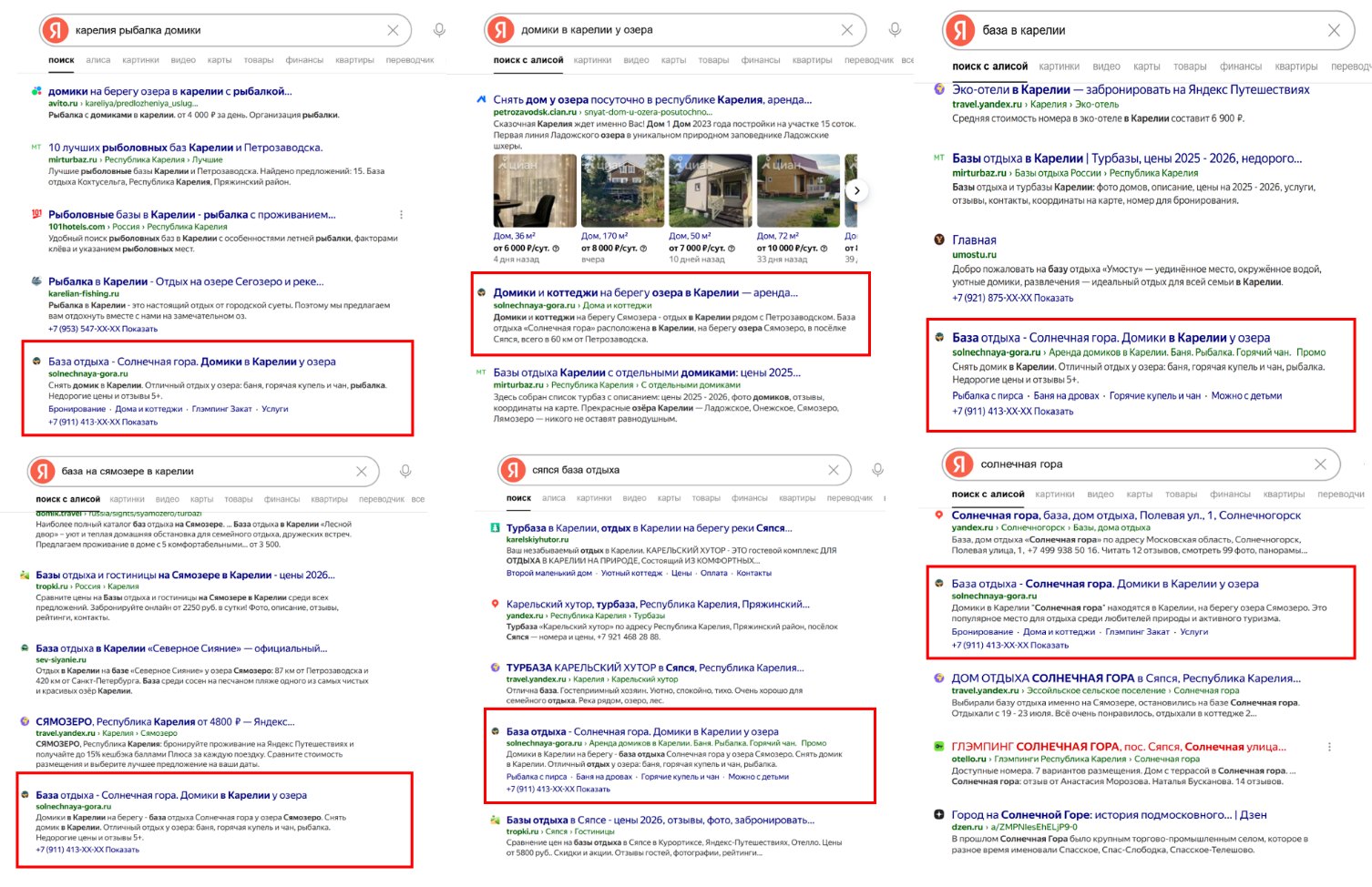Clear the "база в карелии" search field
The width and height of the screenshot is (1372, 887).
tap(1334, 30)
